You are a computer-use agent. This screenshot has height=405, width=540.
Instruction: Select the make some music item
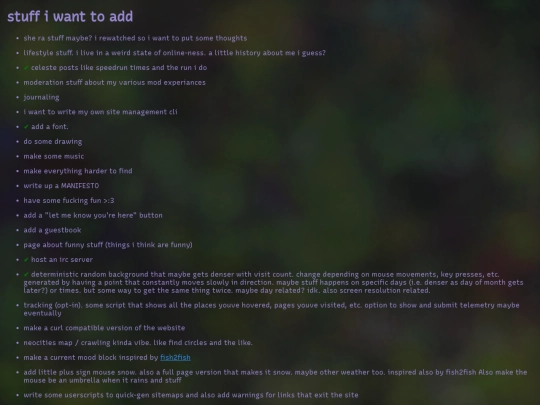(x=54, y=156)
